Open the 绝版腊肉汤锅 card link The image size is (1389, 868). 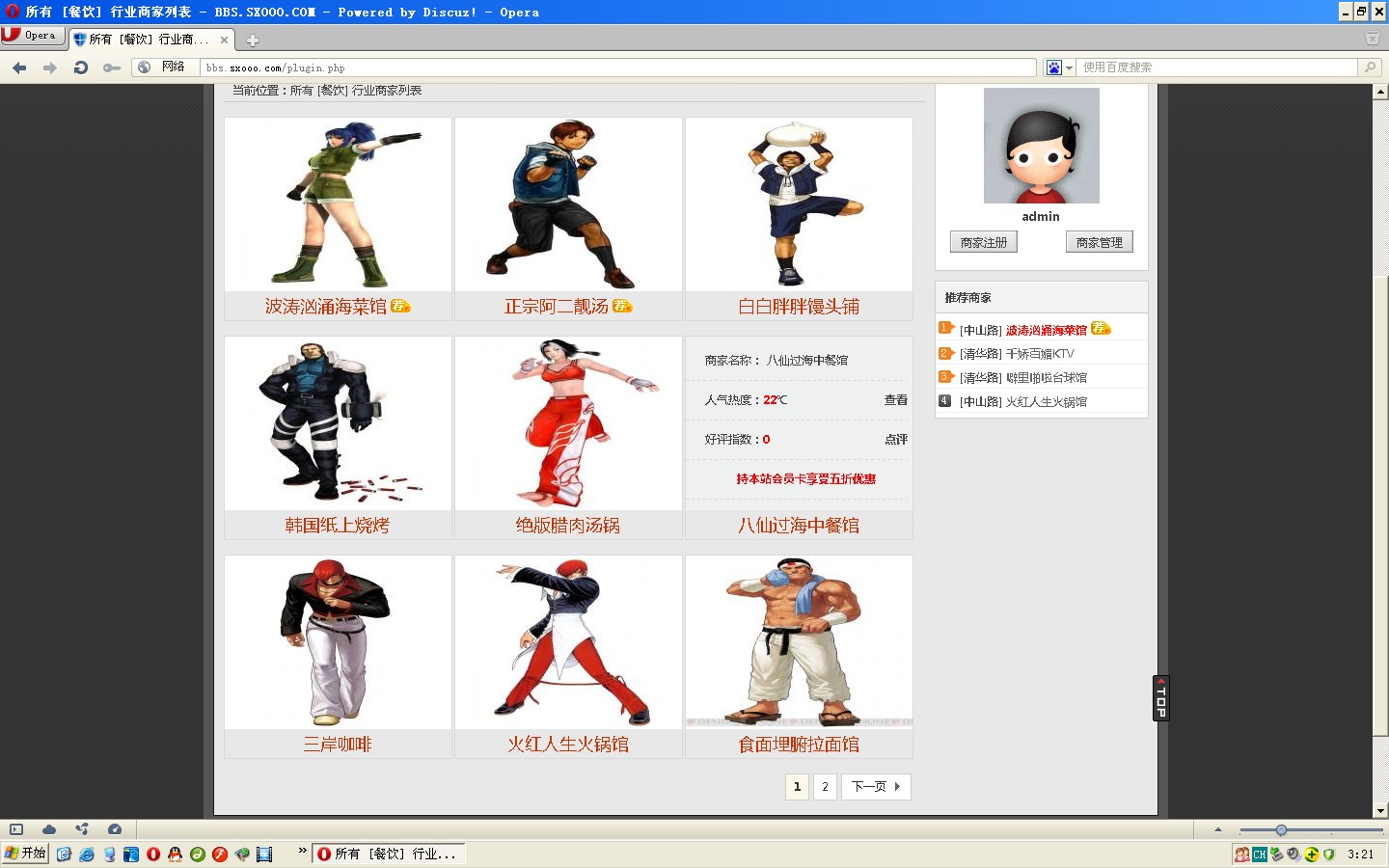tap(568, 526)
